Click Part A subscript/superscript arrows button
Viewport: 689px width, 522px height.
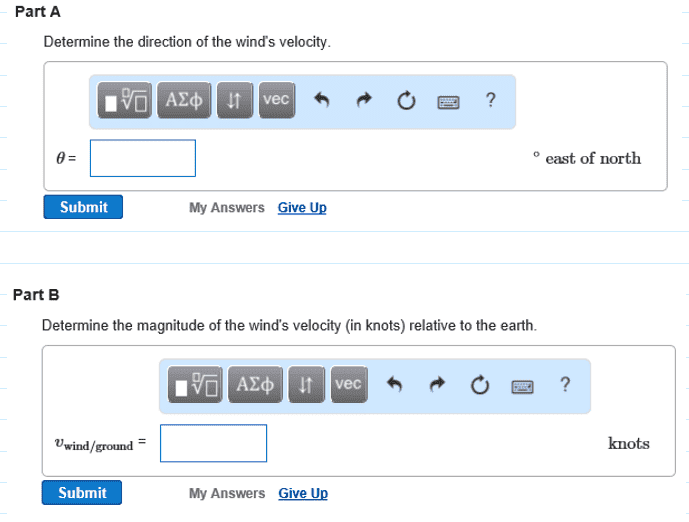[x=235, y=100]
